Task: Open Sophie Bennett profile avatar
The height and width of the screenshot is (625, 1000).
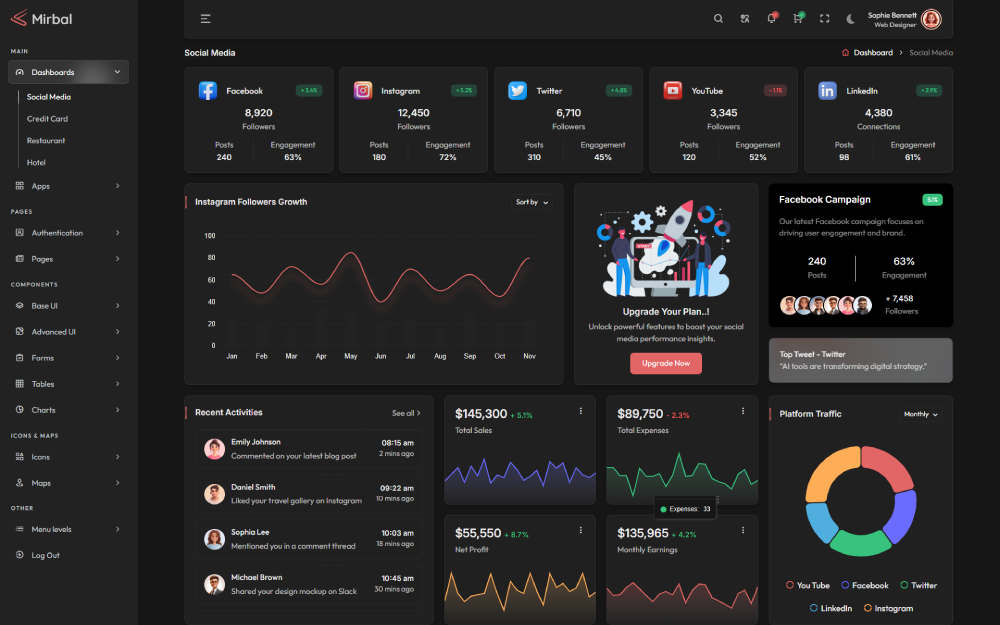Action: coord(931,19)
